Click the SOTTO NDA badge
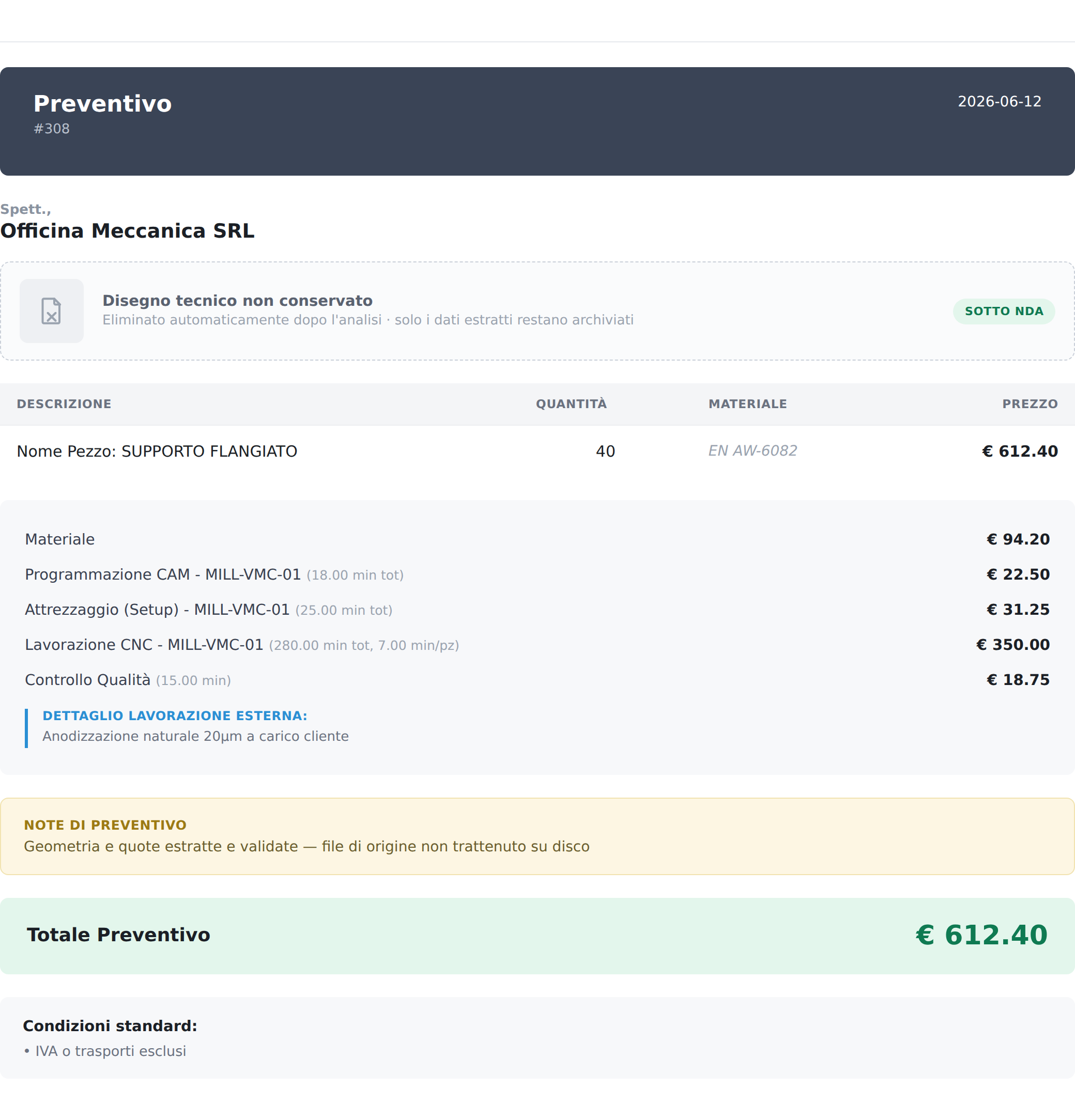The height and width of the screenshot is (1120, 1075). pyautogui.click(x=1004, y=312)
